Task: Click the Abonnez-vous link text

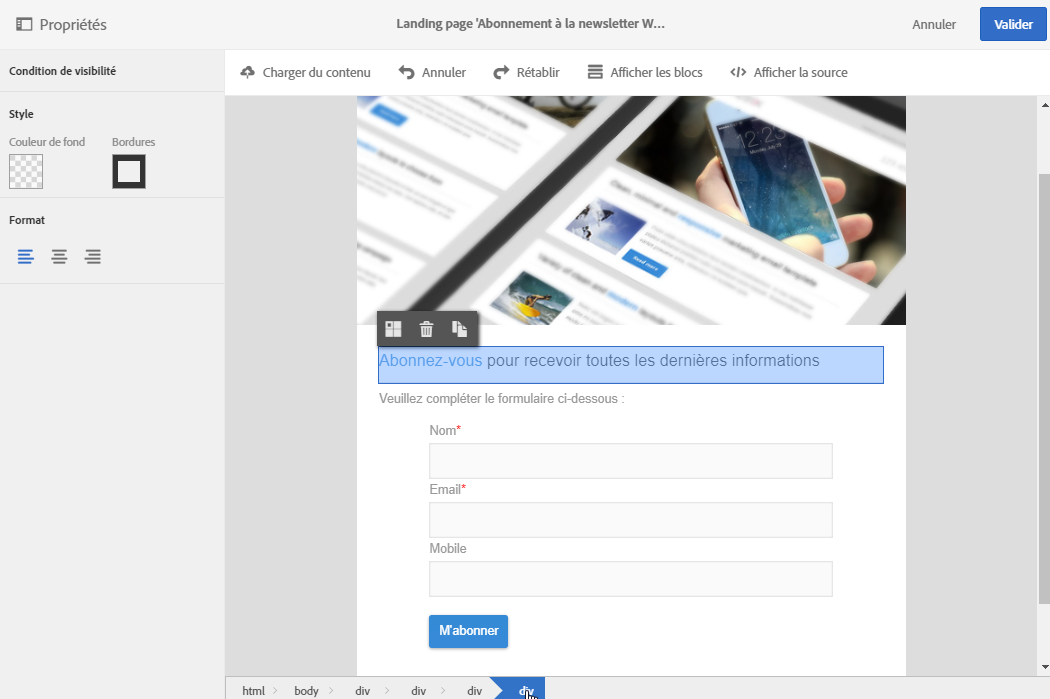Action: tap(431, 360)
